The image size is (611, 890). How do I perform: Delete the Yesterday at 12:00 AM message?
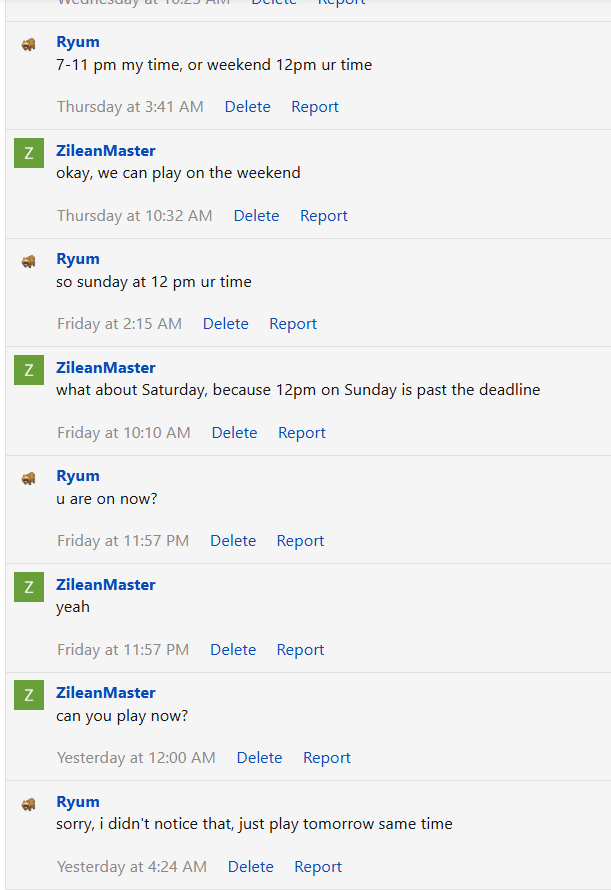click(260, 758)
